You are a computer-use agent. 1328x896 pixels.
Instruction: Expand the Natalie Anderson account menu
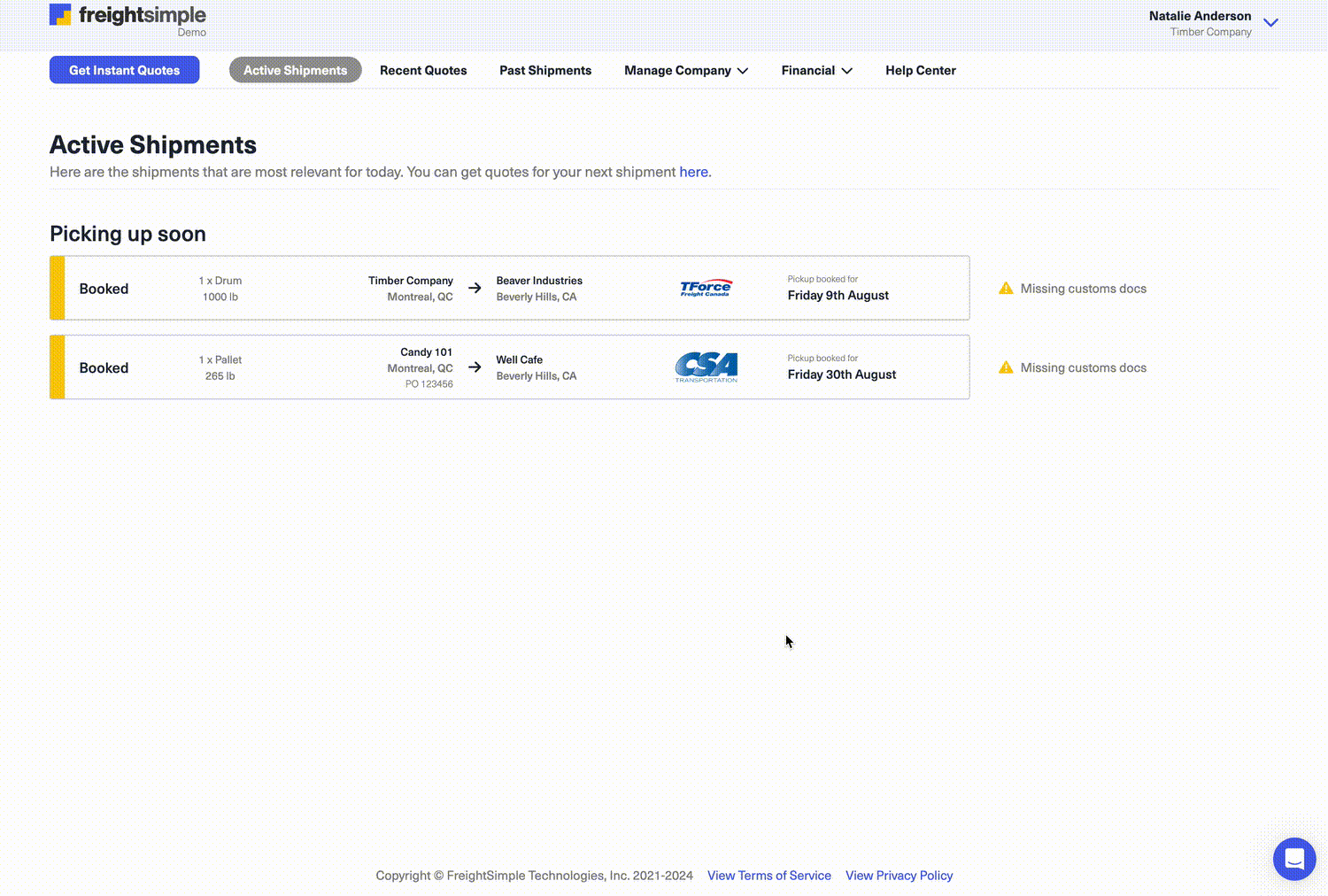coord(1270,23)
